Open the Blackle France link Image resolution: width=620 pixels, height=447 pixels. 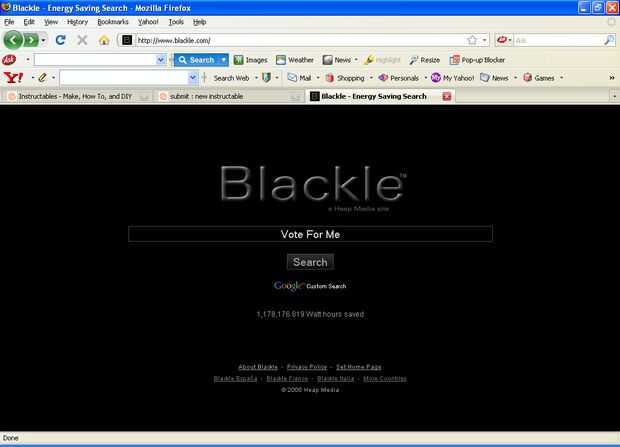tap(287, 379)
